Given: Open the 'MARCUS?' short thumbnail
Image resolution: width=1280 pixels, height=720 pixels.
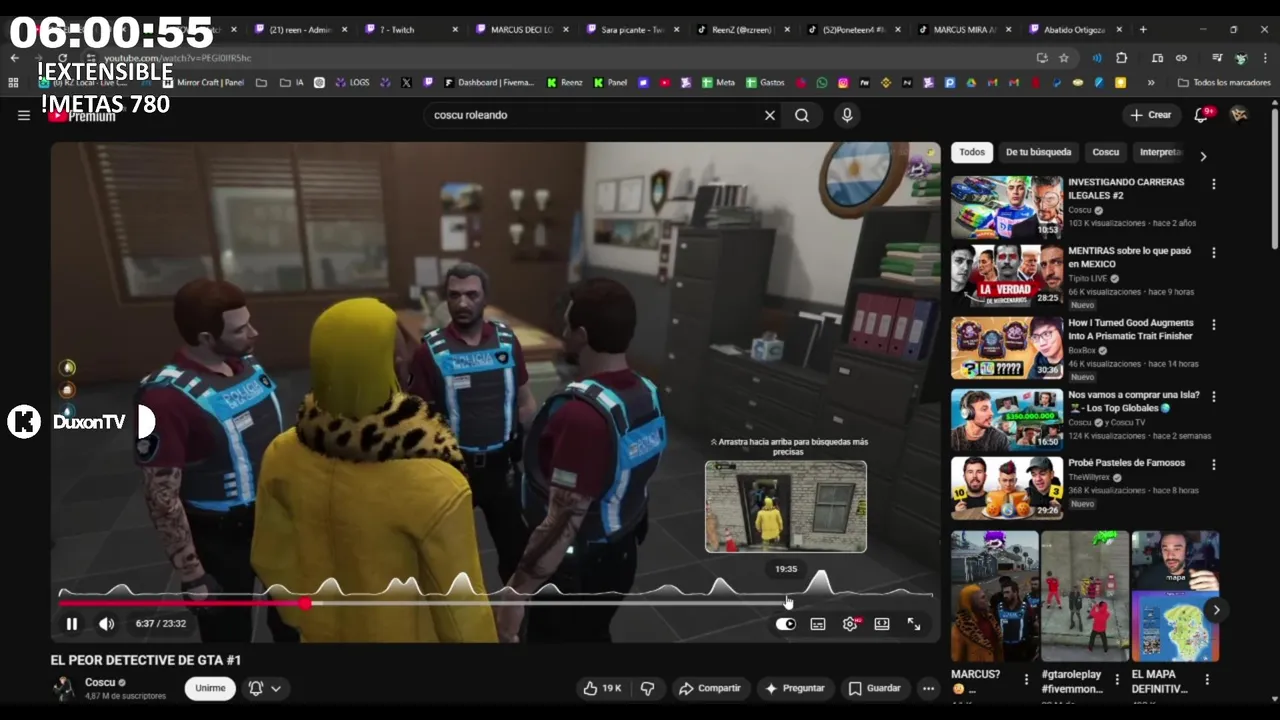Looking at the screenshot, I should tap(995, 596).
